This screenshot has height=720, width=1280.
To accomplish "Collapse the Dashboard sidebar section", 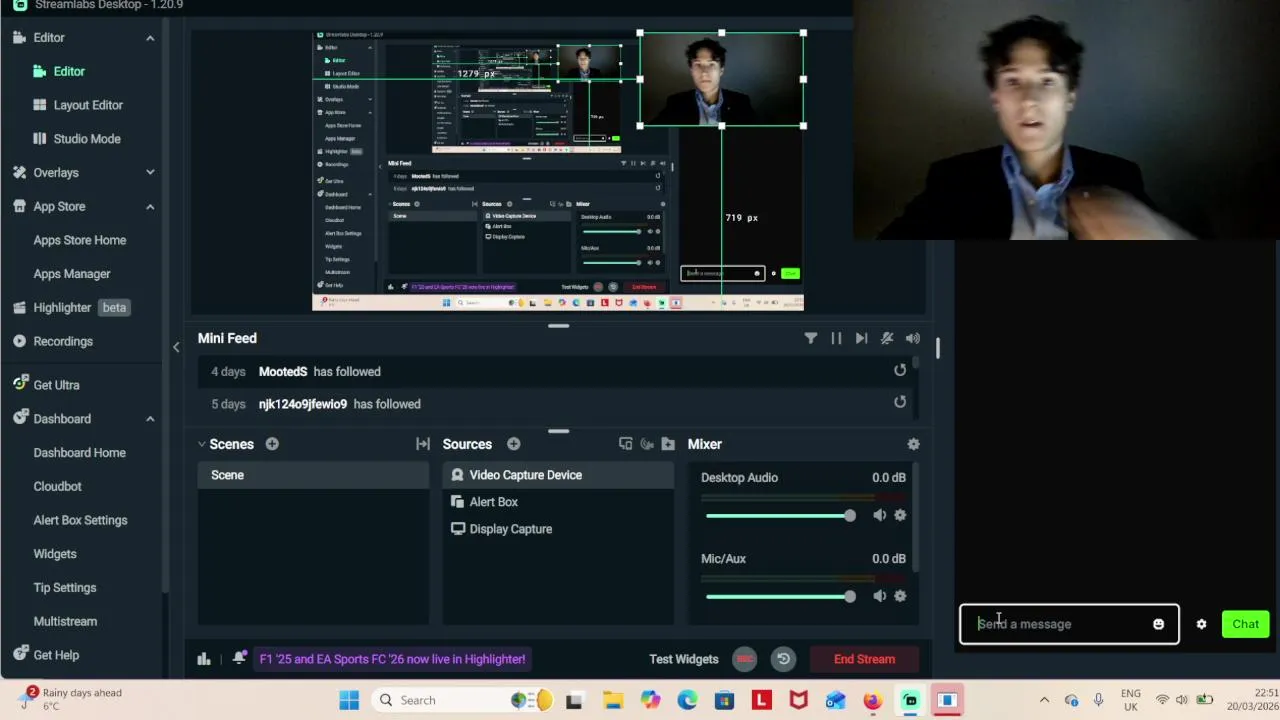I will [x=150, y=419].
